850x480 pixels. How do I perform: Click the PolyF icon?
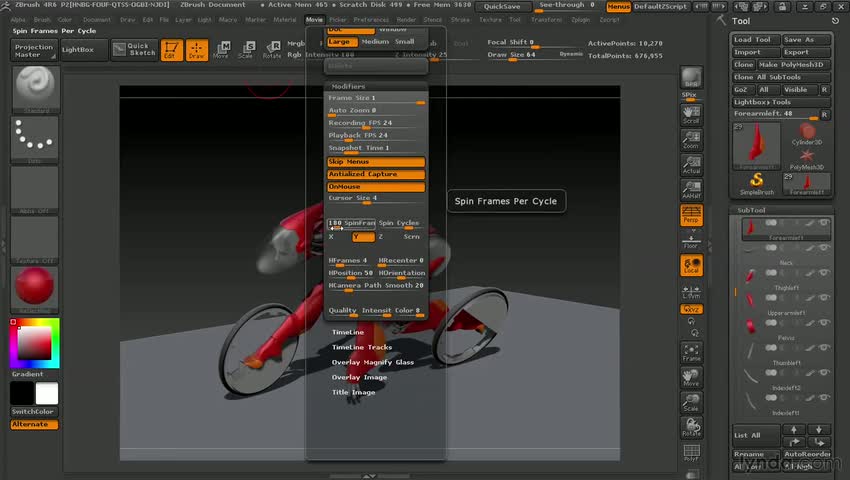tap(691, 453)
